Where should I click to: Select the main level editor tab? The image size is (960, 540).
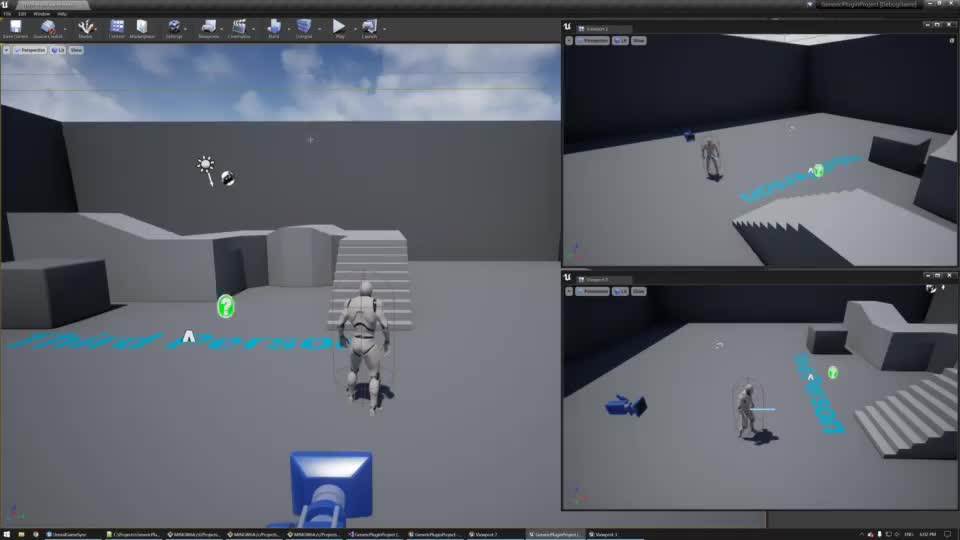pos(51,4)
